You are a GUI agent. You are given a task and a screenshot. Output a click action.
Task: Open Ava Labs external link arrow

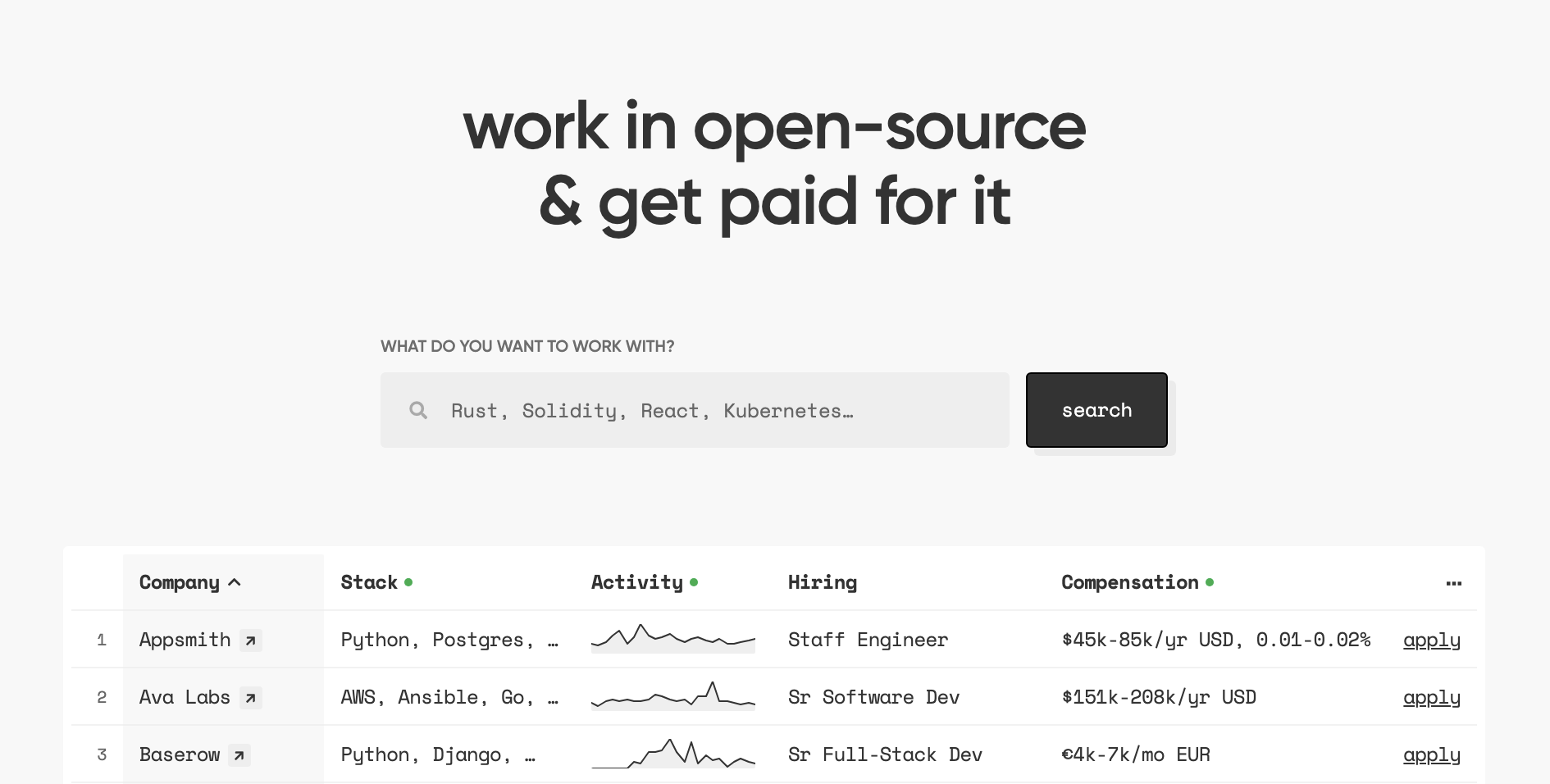pos(252,698)
